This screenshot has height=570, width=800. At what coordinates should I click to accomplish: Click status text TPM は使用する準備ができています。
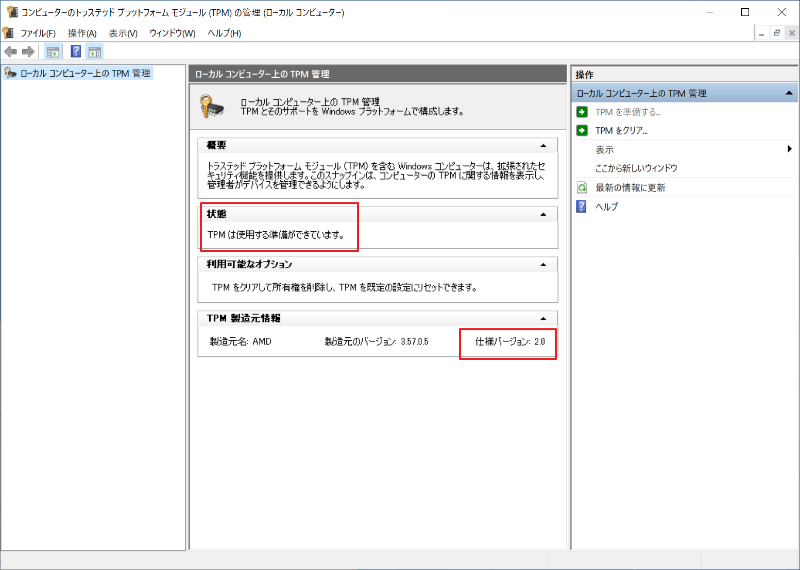click(276, 235)
